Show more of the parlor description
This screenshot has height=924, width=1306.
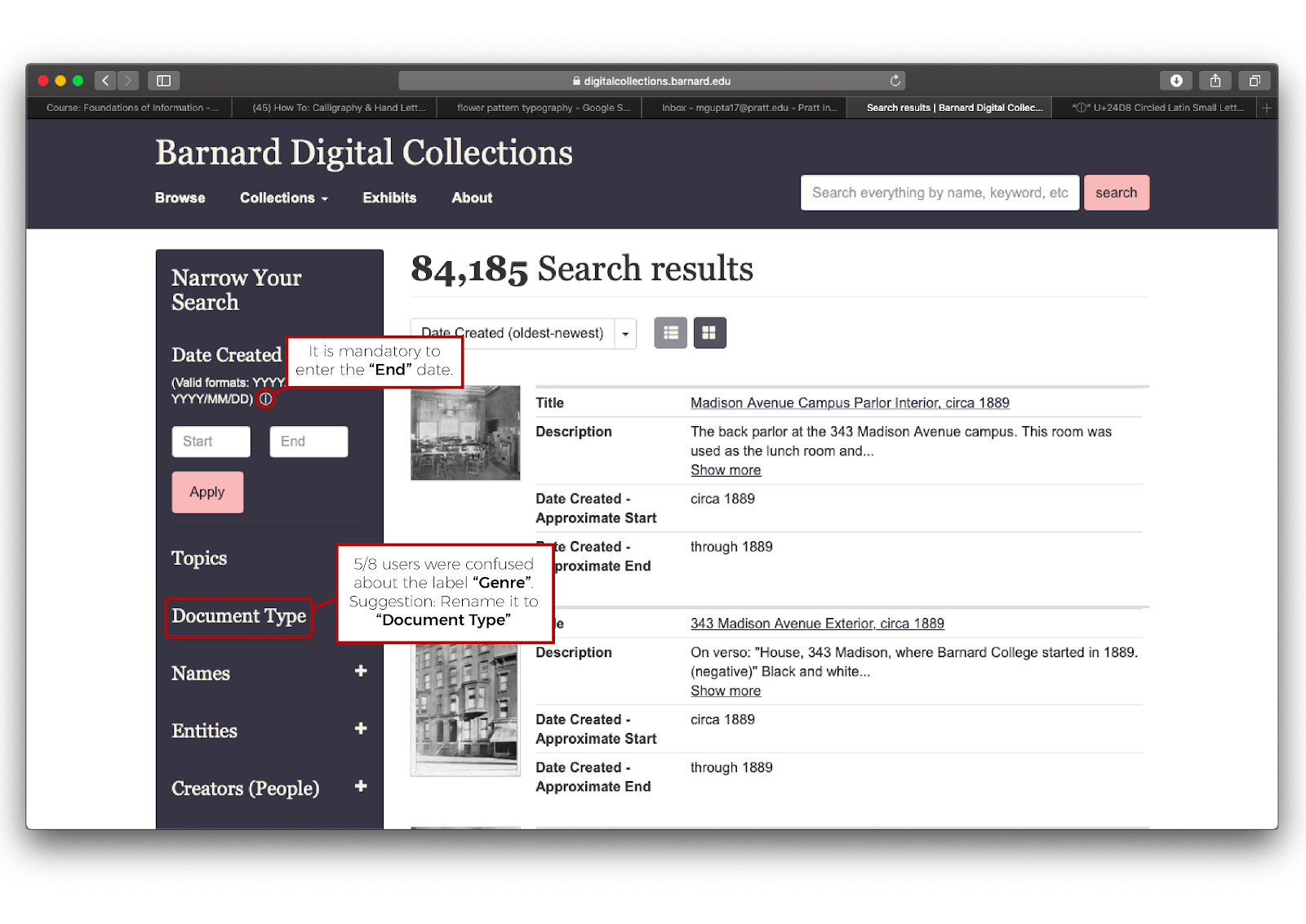726,470
